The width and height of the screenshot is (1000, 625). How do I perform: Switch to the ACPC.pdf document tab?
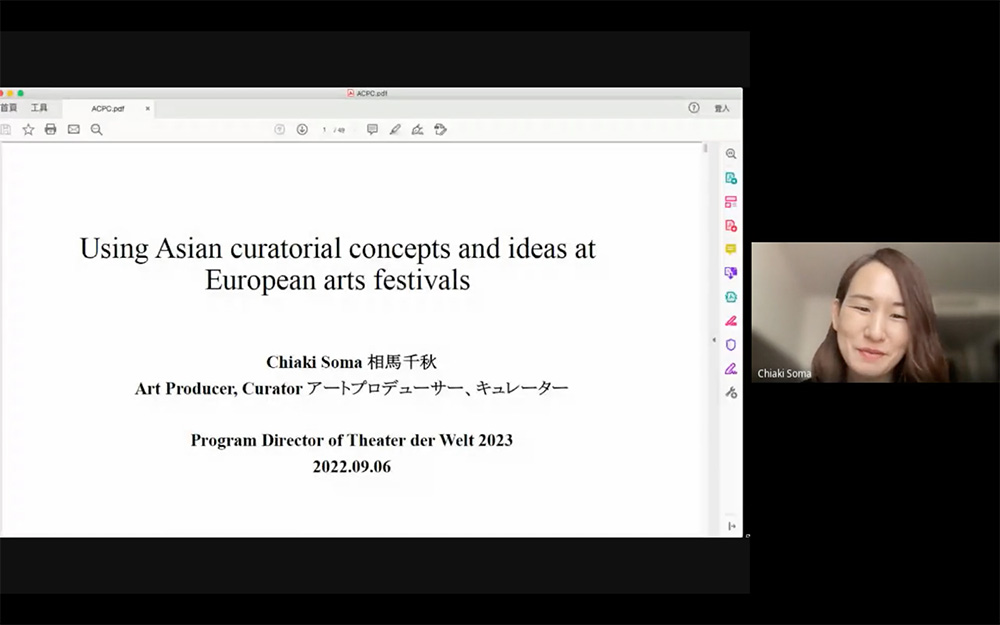coord(108,108)
